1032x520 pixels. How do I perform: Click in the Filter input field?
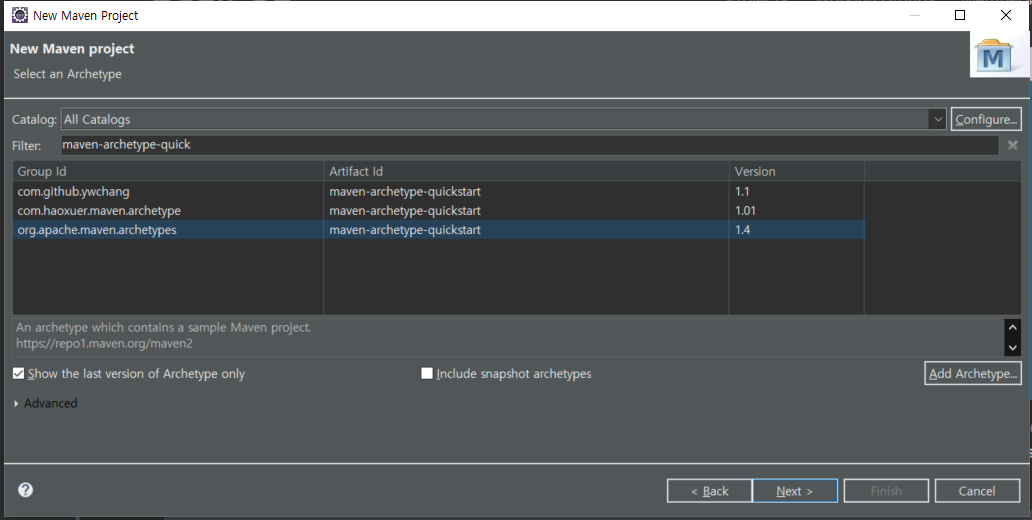(x=530, y=145)
